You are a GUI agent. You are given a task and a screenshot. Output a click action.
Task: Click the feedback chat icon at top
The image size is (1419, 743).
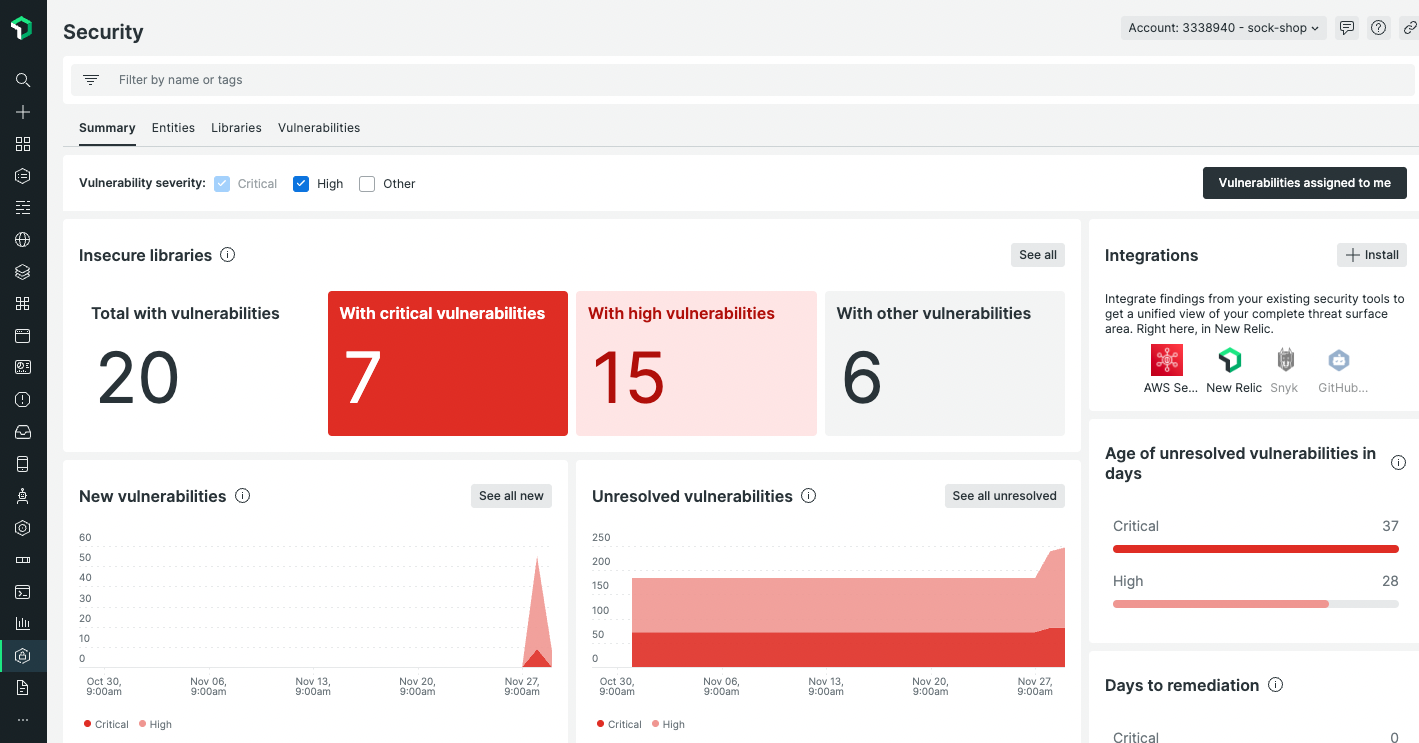1347,28
